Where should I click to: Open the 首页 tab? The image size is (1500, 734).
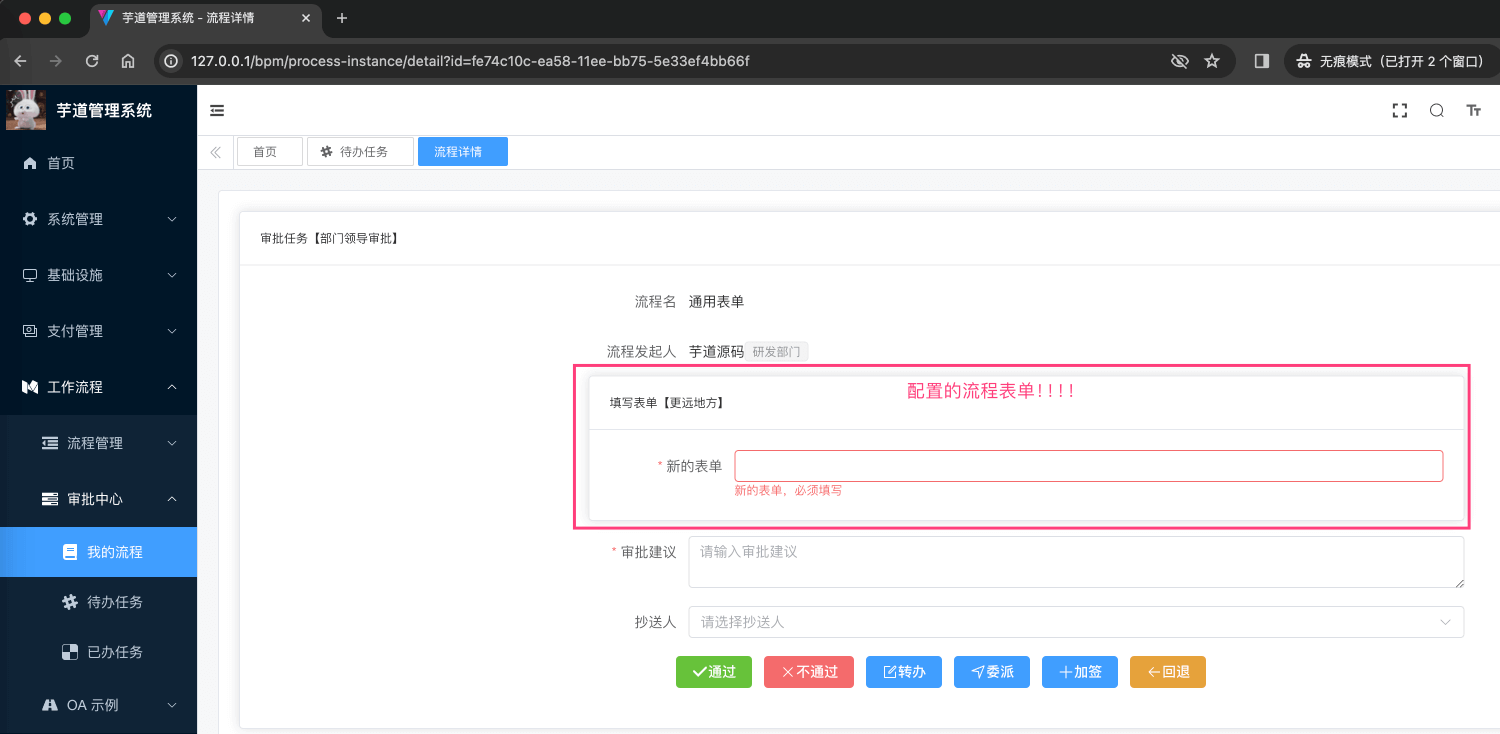pos(269,151)
